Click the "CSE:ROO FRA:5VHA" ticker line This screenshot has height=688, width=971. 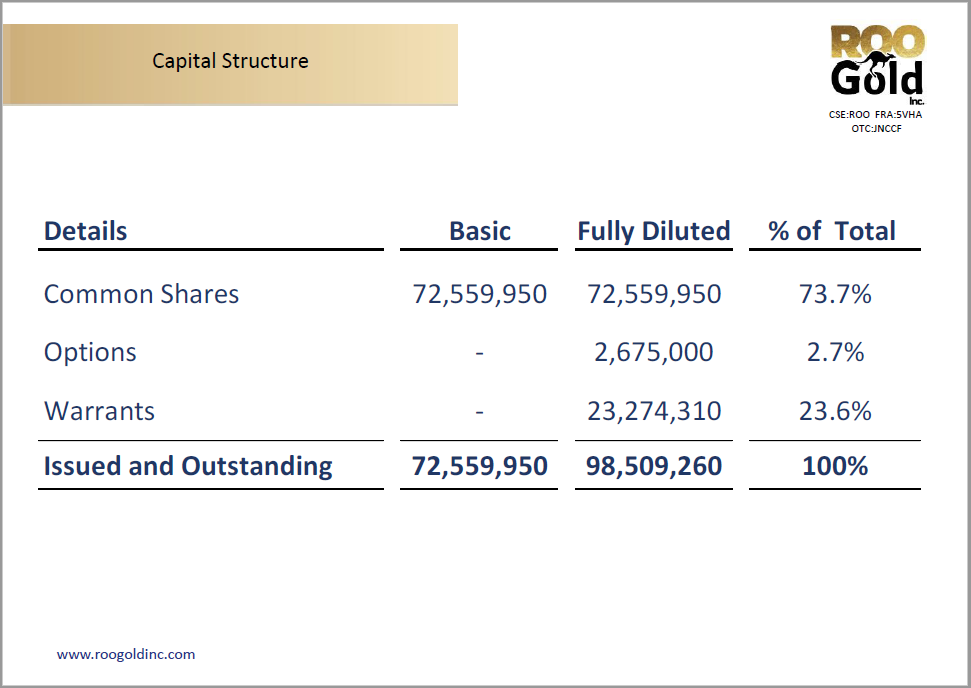pos(875,115)
